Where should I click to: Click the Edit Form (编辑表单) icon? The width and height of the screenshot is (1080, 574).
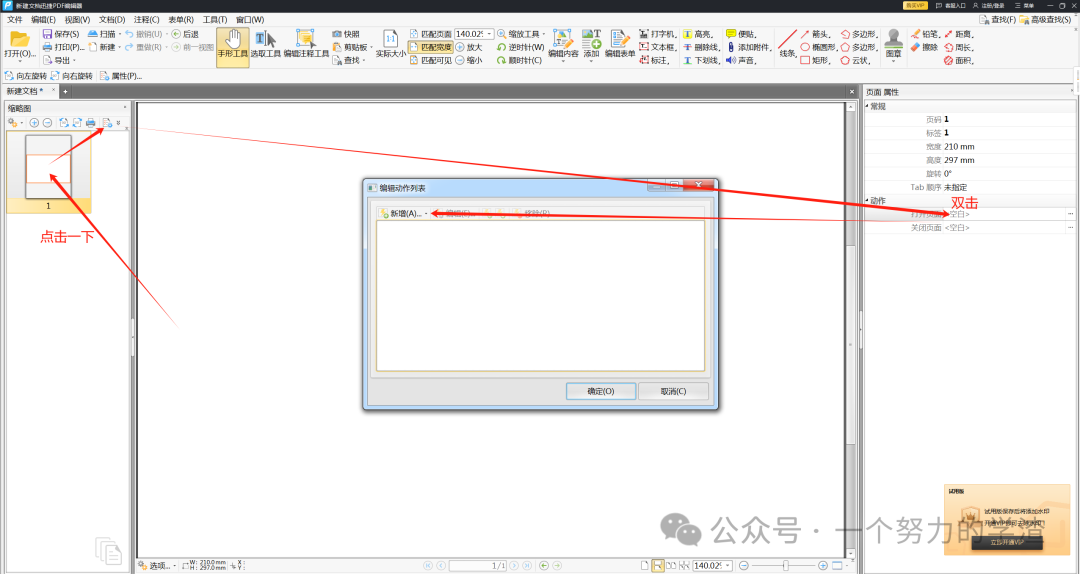tap(619, 39)
